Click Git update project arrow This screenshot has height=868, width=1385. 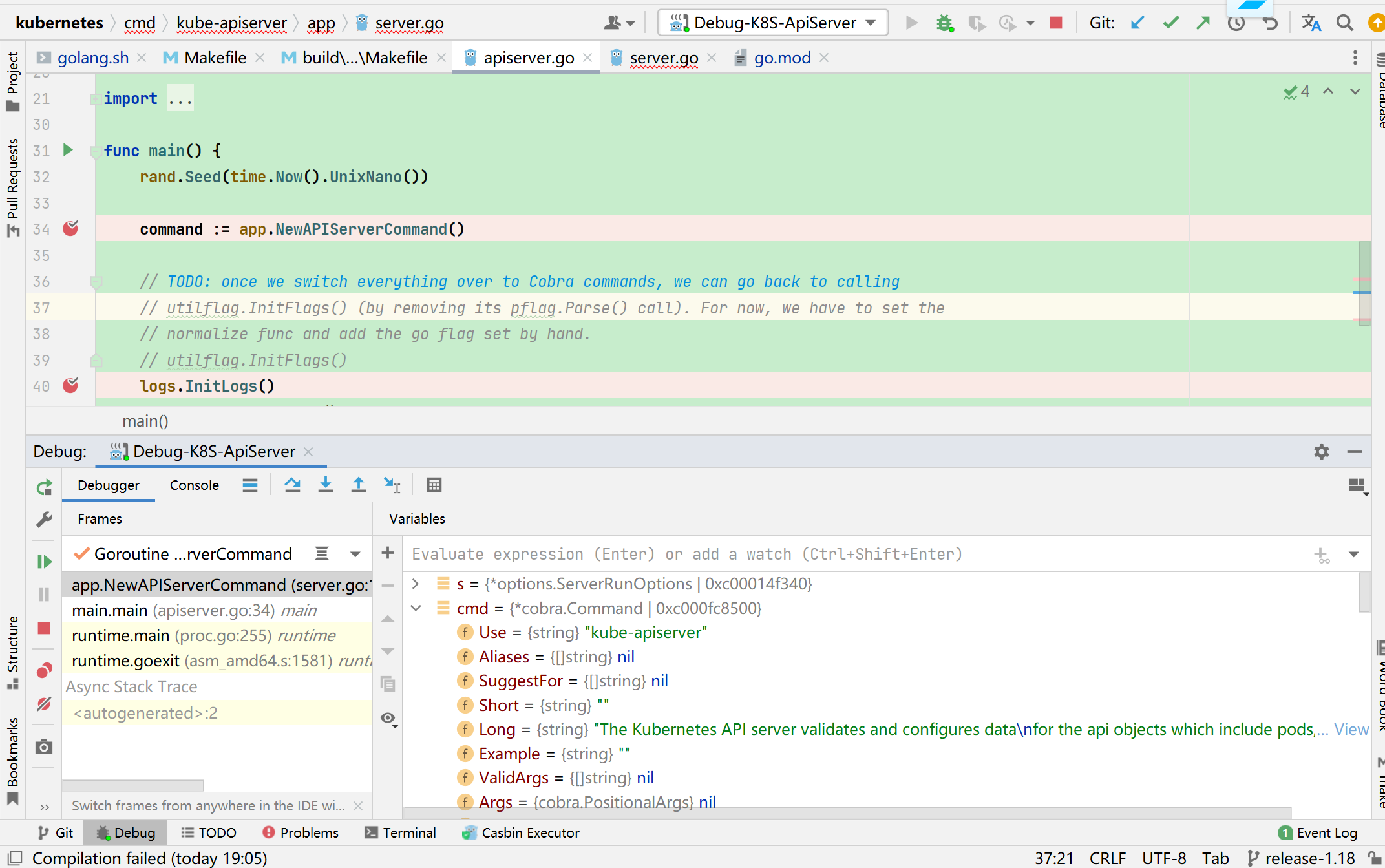click(x=1137, y=23)
